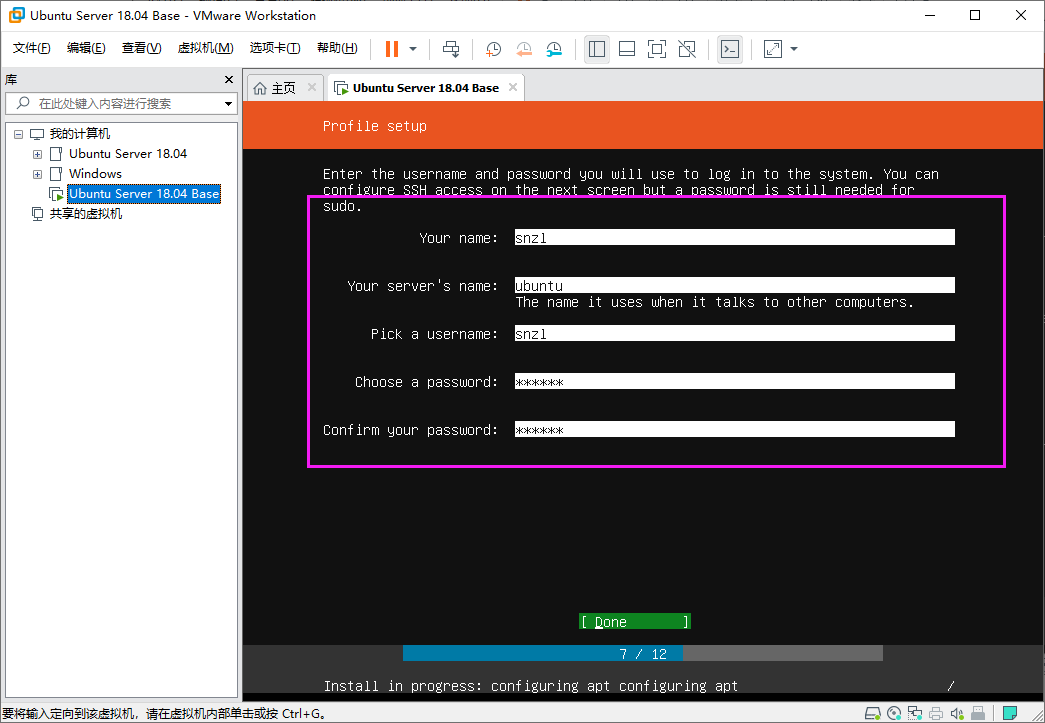This screenshot has width=1045, height=723.
Task: Open the 查看(V) menu
Action: click(x=141, y=48)
